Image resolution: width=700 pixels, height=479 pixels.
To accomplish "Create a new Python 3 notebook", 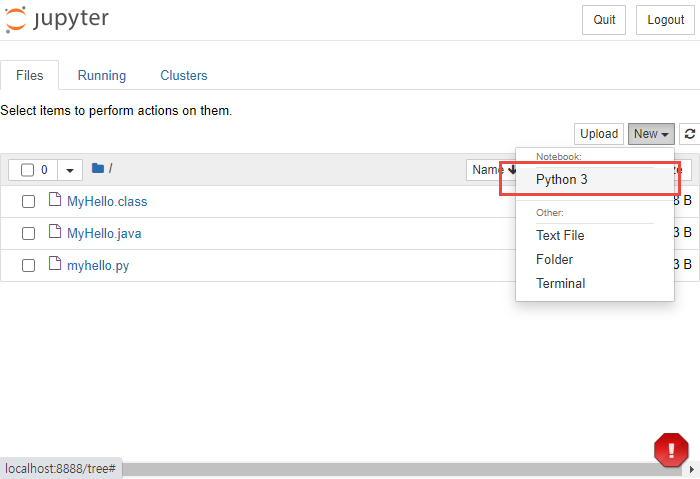I will (x=595, y=179).
